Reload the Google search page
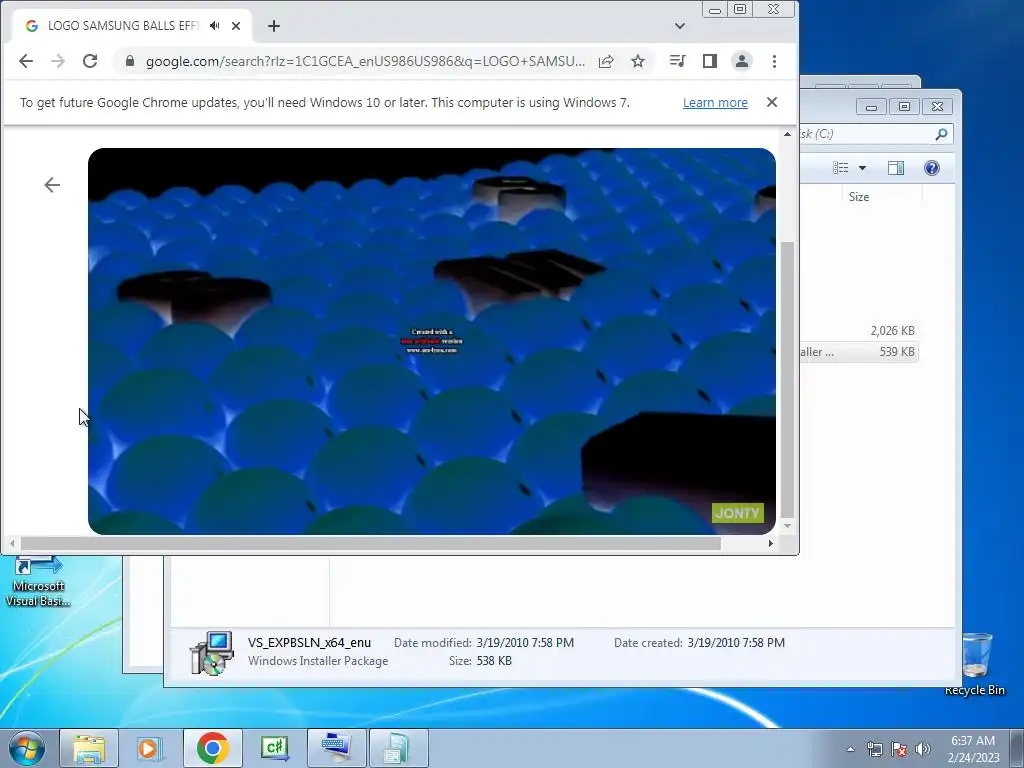 [90, 61]
